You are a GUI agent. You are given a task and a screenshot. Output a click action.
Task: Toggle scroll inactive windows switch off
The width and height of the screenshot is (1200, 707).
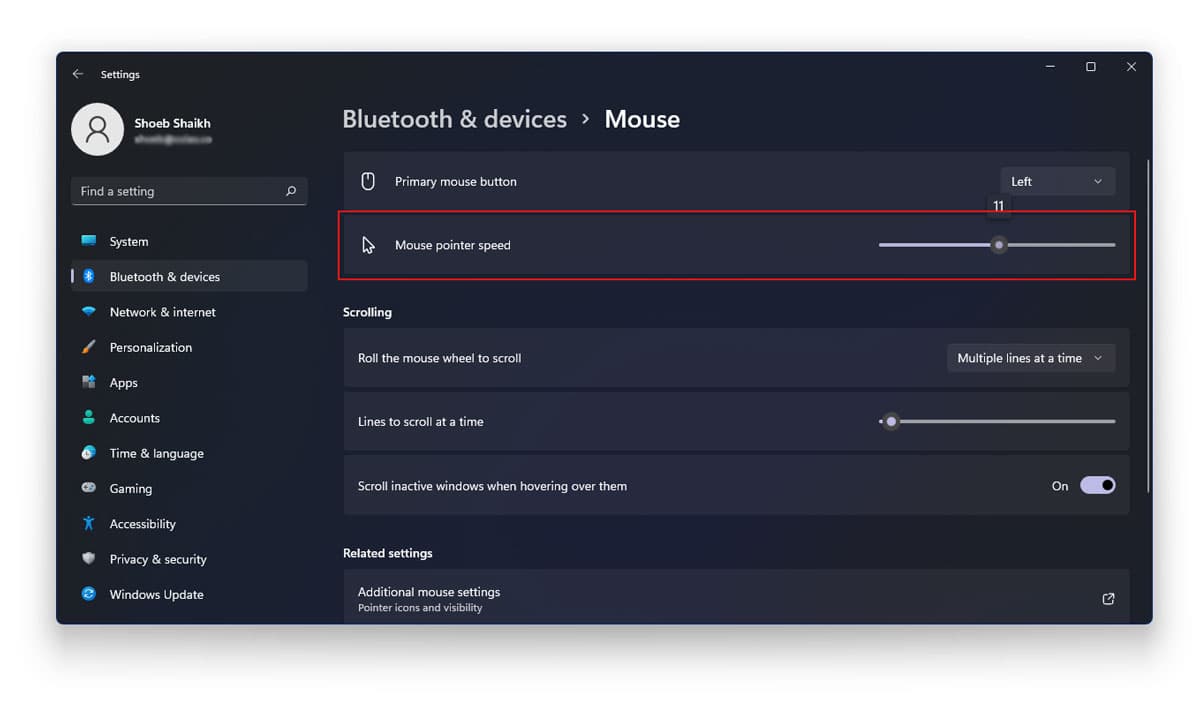tap(1097, 485)
